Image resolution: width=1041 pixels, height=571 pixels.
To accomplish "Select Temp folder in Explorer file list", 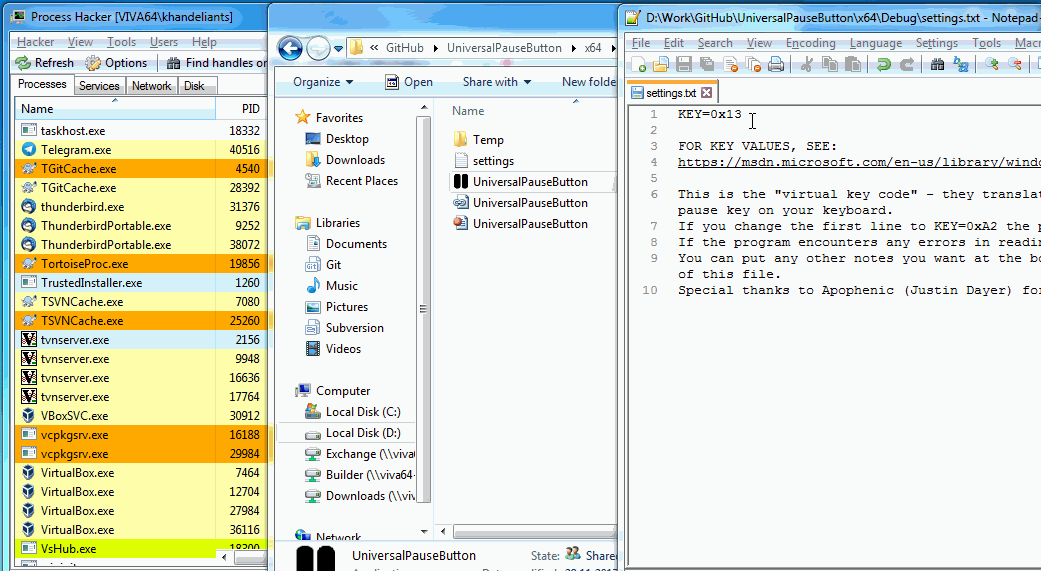I will tap(488, 139).
